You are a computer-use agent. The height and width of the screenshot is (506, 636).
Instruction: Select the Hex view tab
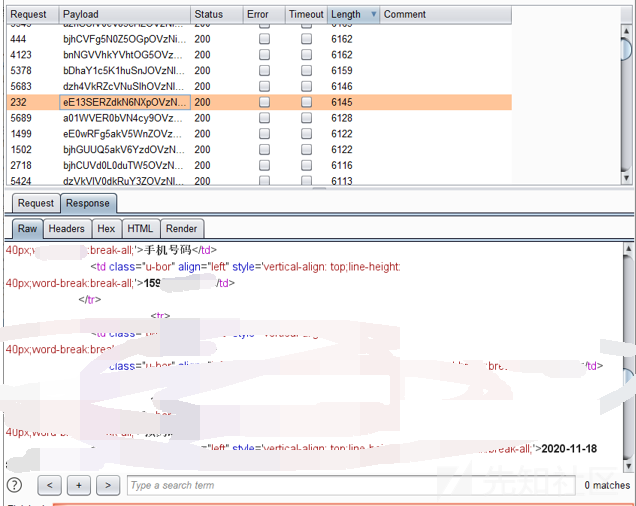tap(106, 228)
